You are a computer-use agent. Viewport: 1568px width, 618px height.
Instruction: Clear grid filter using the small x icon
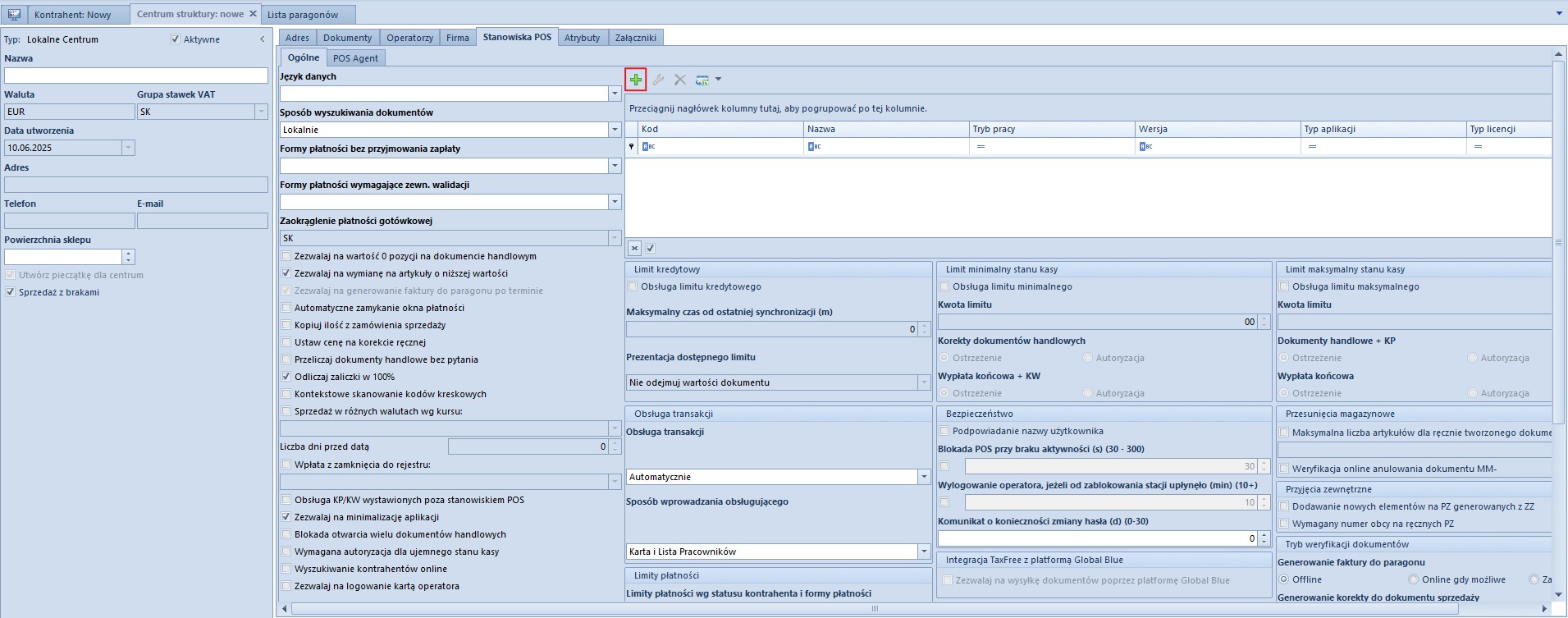[x=634, y=248]
